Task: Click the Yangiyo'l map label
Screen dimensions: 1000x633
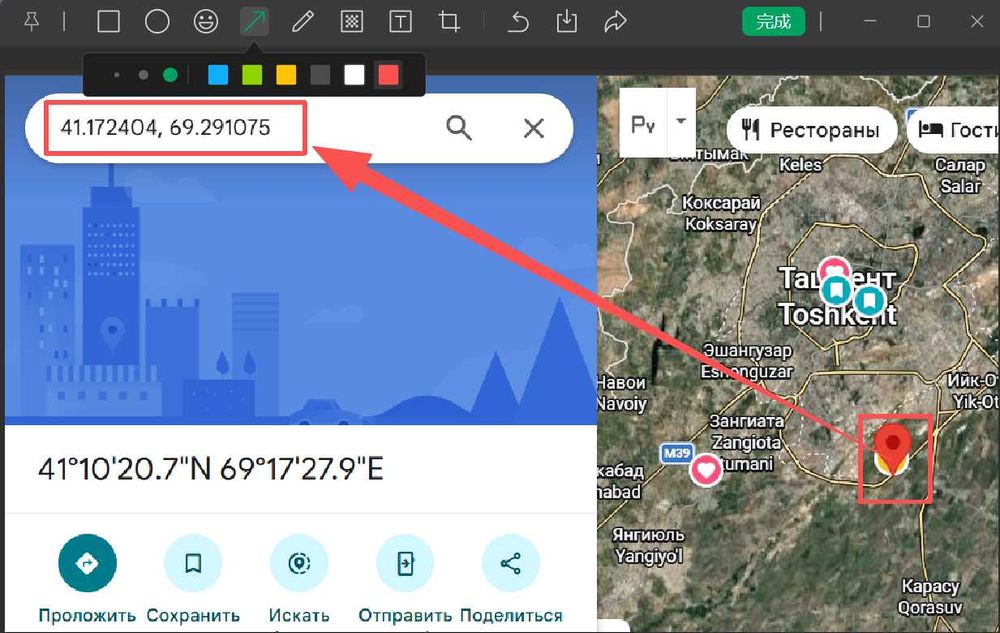Action: (x=648, y=557)
